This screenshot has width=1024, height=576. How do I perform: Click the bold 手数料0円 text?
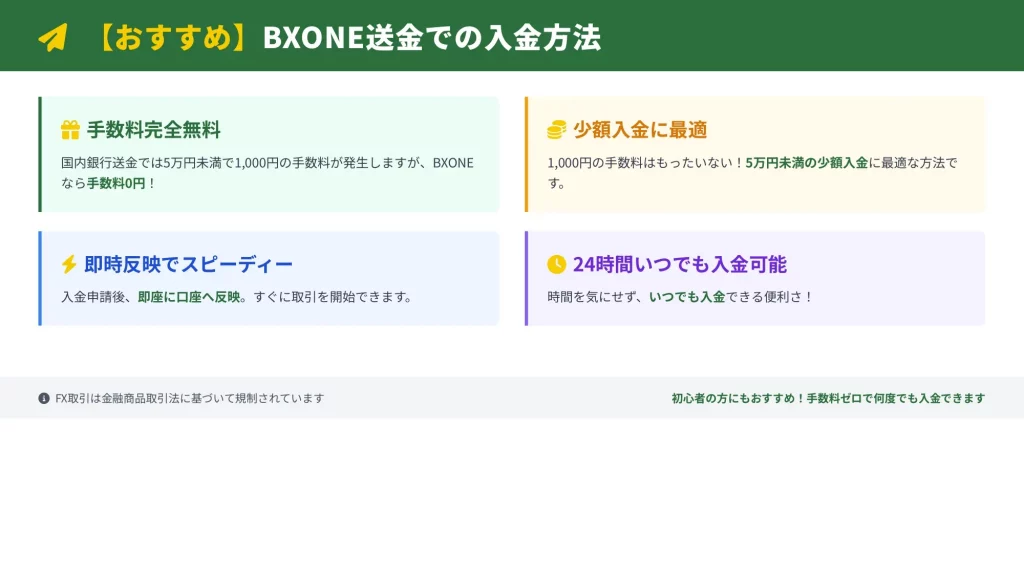click(116, 183)
